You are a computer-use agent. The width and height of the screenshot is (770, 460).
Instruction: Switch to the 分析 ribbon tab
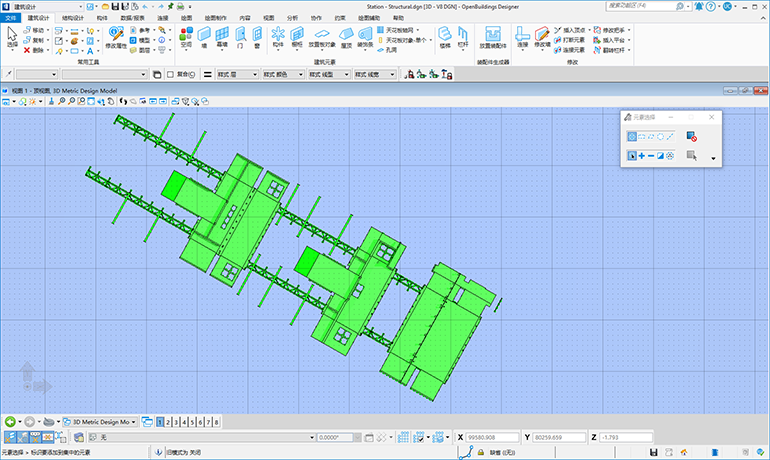(292, 18)
